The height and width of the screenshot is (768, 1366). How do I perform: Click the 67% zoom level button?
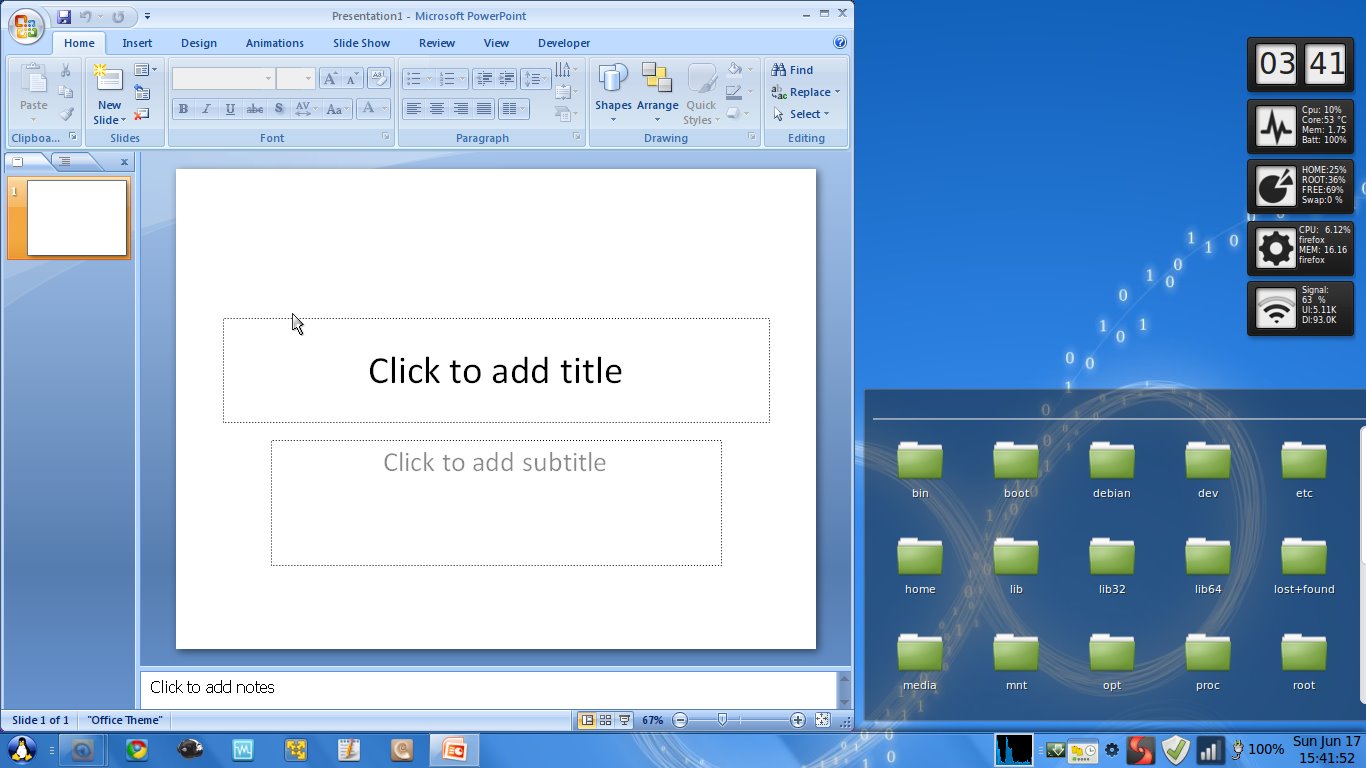pos(652,720)
